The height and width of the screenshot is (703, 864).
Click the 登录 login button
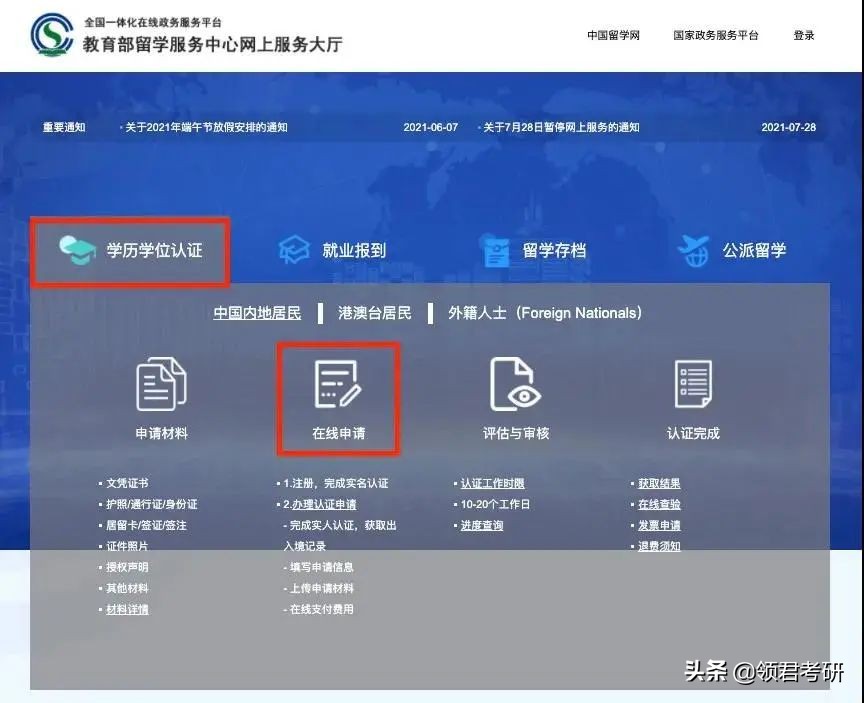coord(802,35)
